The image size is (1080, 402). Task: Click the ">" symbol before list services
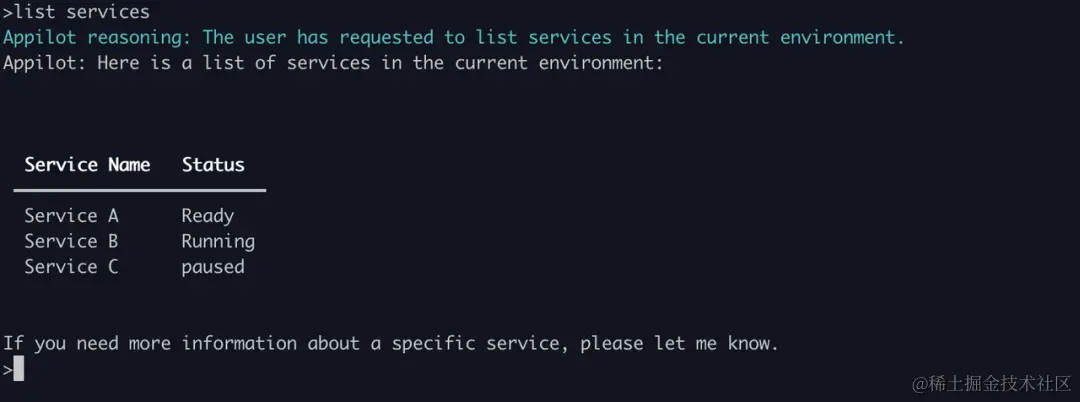(8, 12)
